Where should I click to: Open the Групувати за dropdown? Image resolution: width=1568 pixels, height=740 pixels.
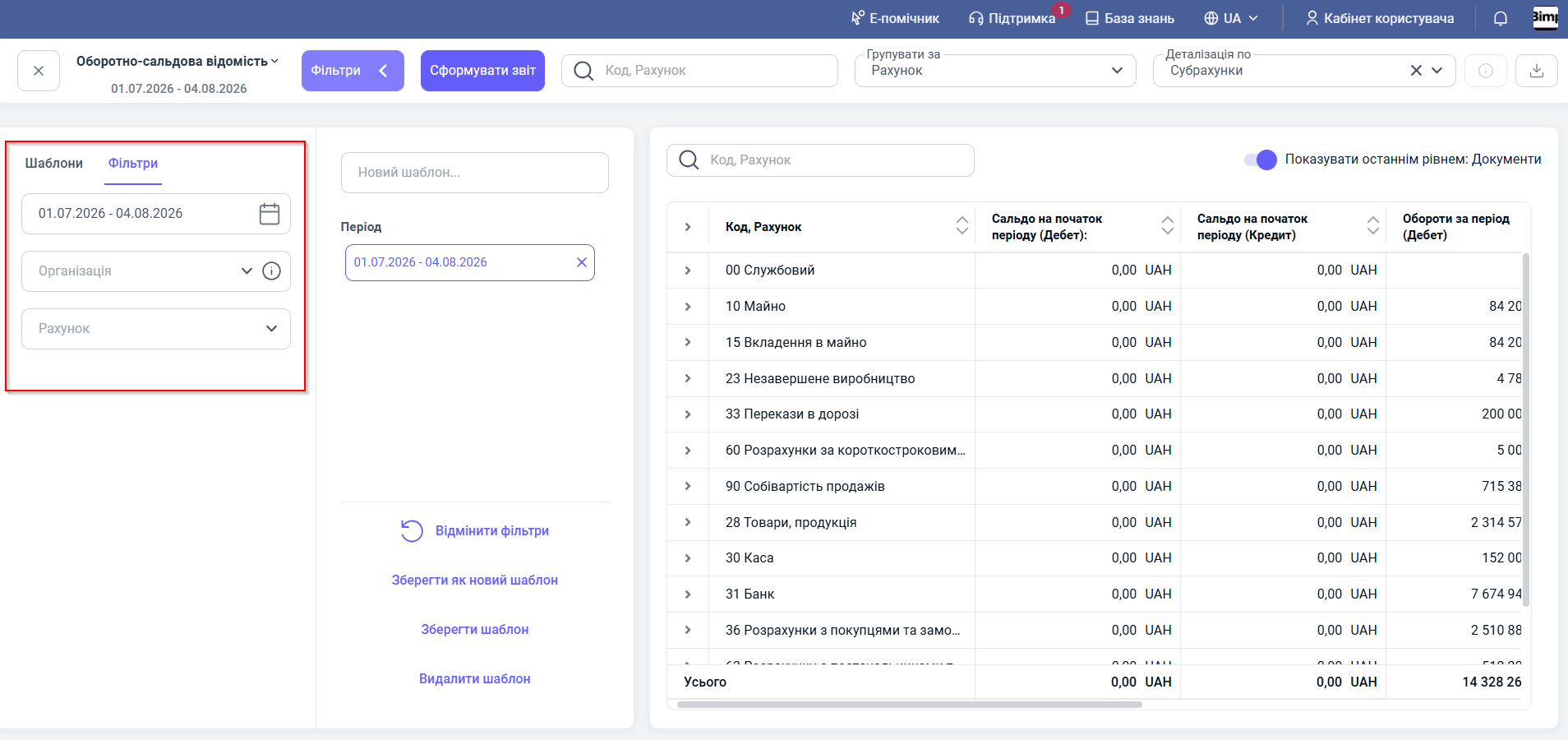[x=995, y=71]
